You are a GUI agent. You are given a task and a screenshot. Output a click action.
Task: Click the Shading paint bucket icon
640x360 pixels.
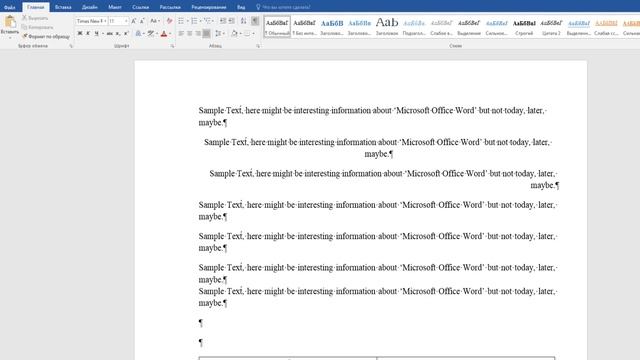pos(234,33)
